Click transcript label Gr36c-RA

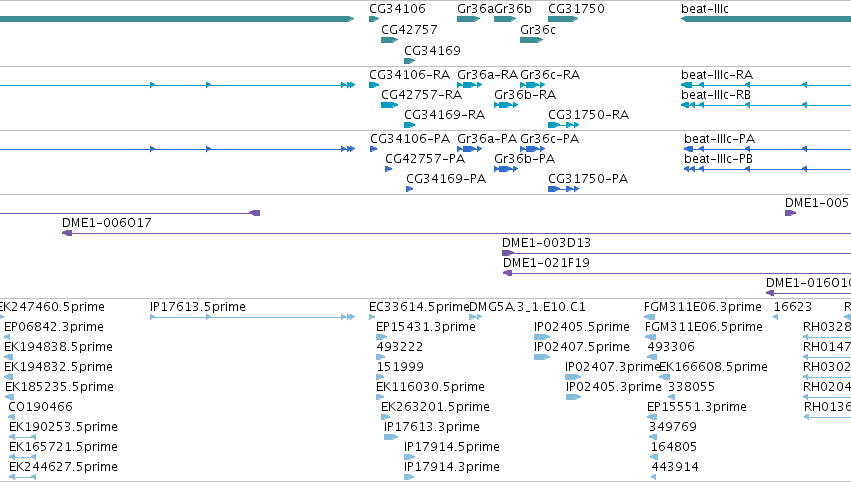(x=550, y=74)
